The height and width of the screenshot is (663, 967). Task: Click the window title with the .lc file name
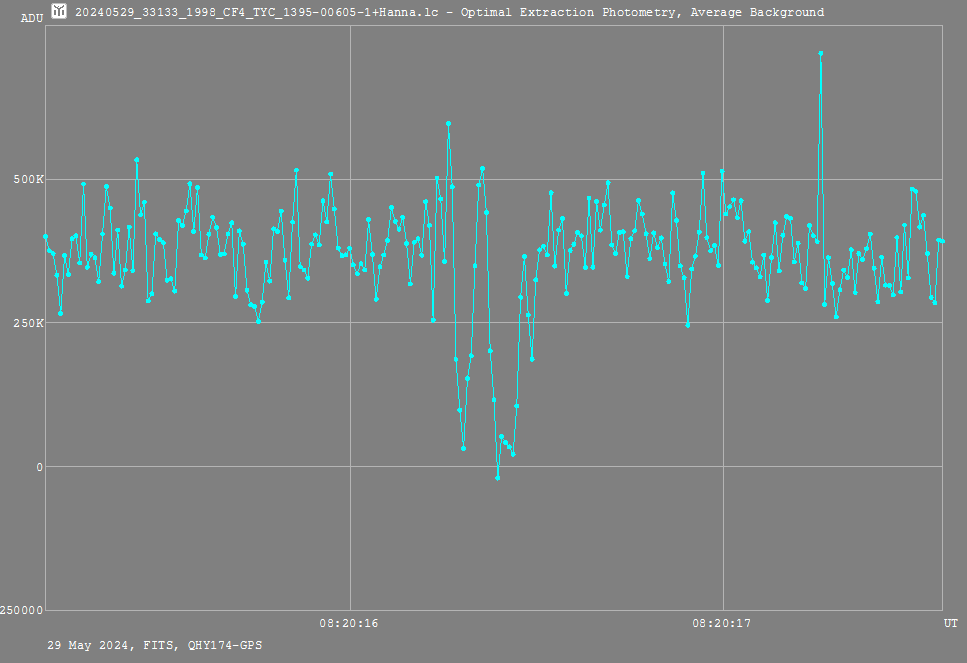[450, 12]
